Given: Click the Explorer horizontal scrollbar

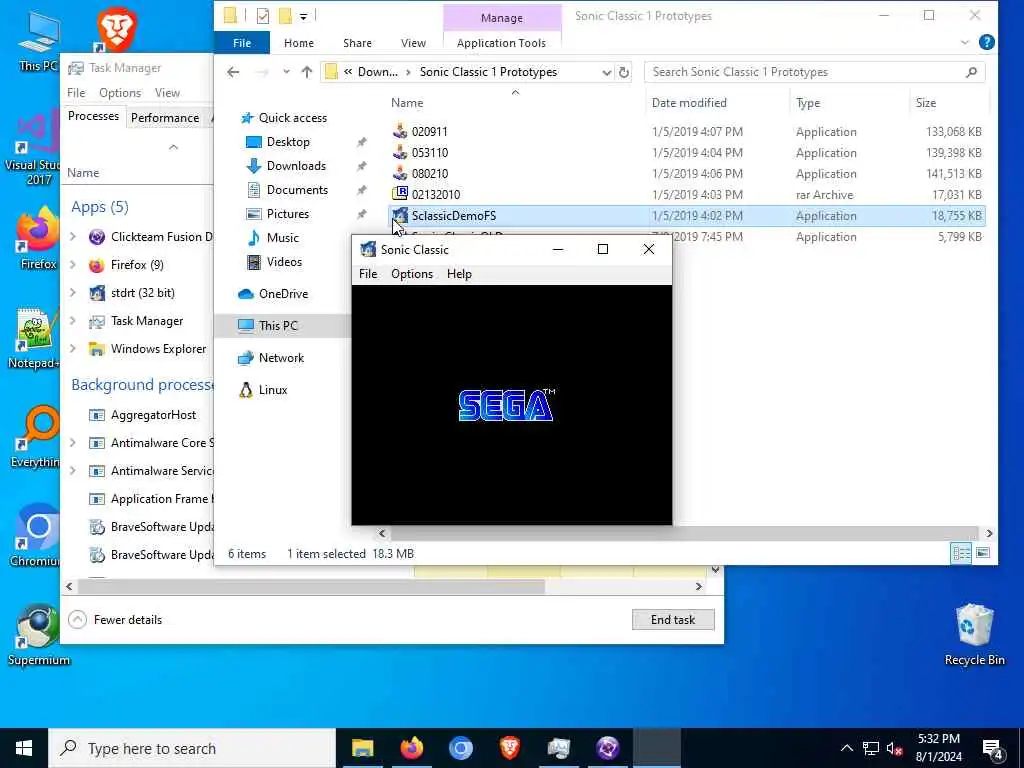Looking at the screenshot, I should (x=684, y=534).
